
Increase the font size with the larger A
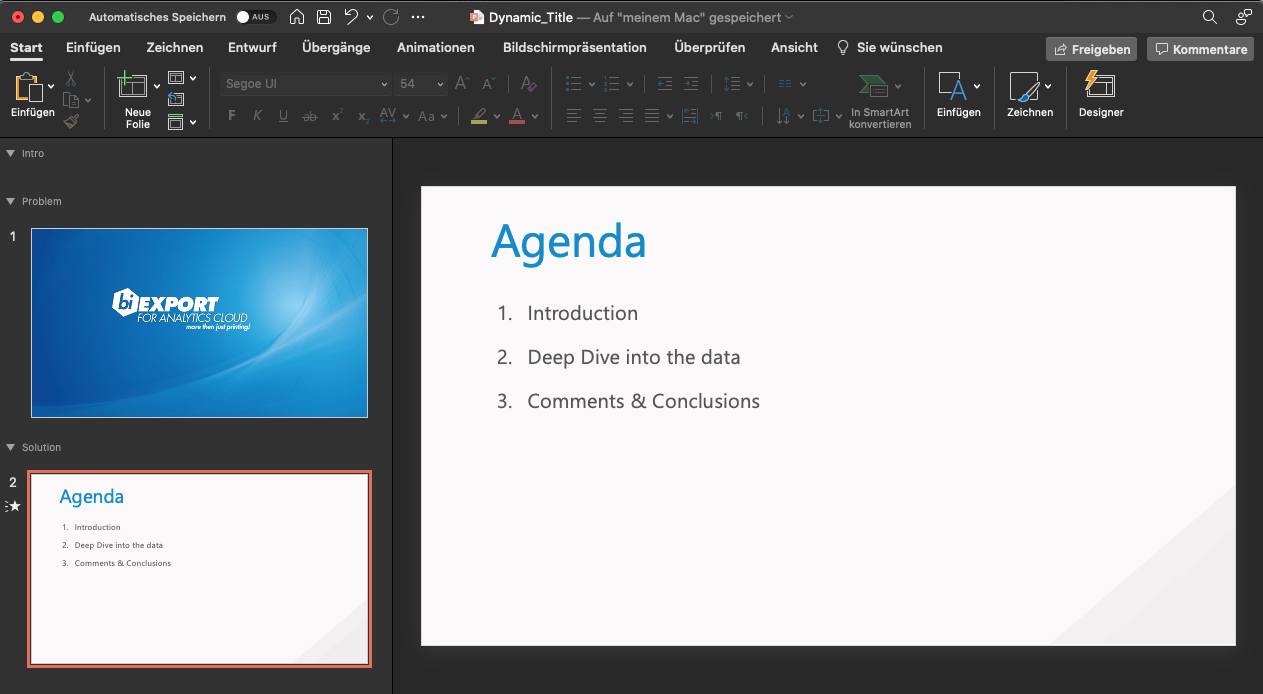(x=462, y=84)
